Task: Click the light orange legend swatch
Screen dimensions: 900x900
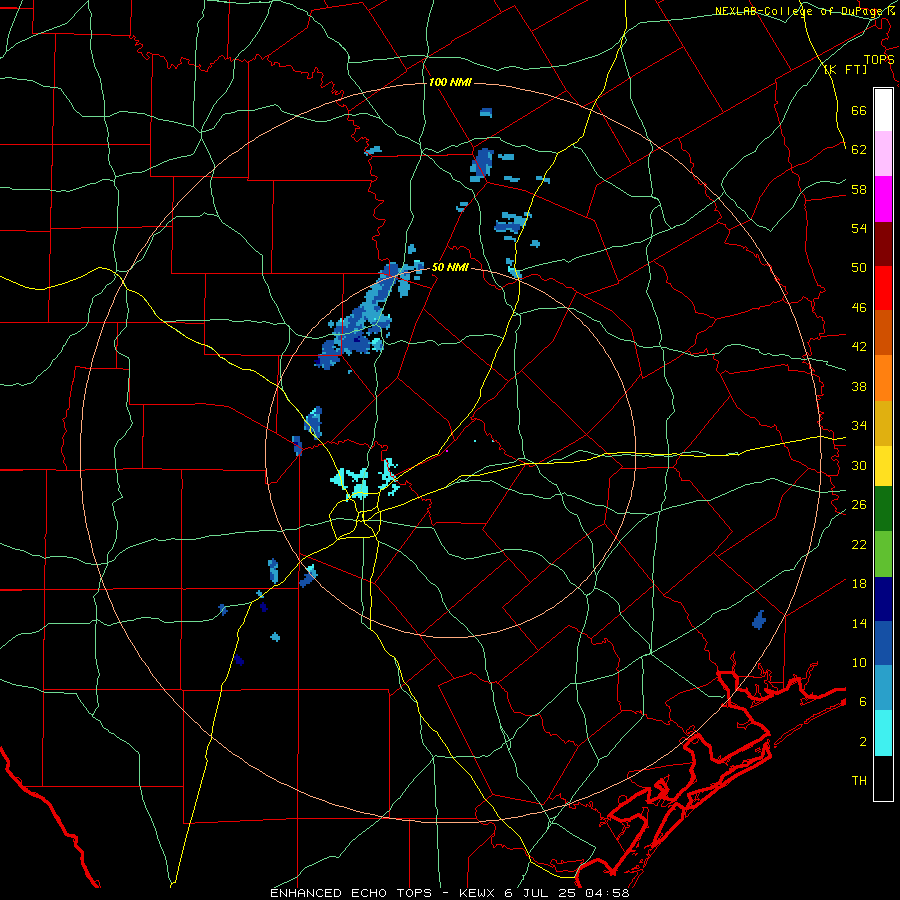Action: [883, 378]
